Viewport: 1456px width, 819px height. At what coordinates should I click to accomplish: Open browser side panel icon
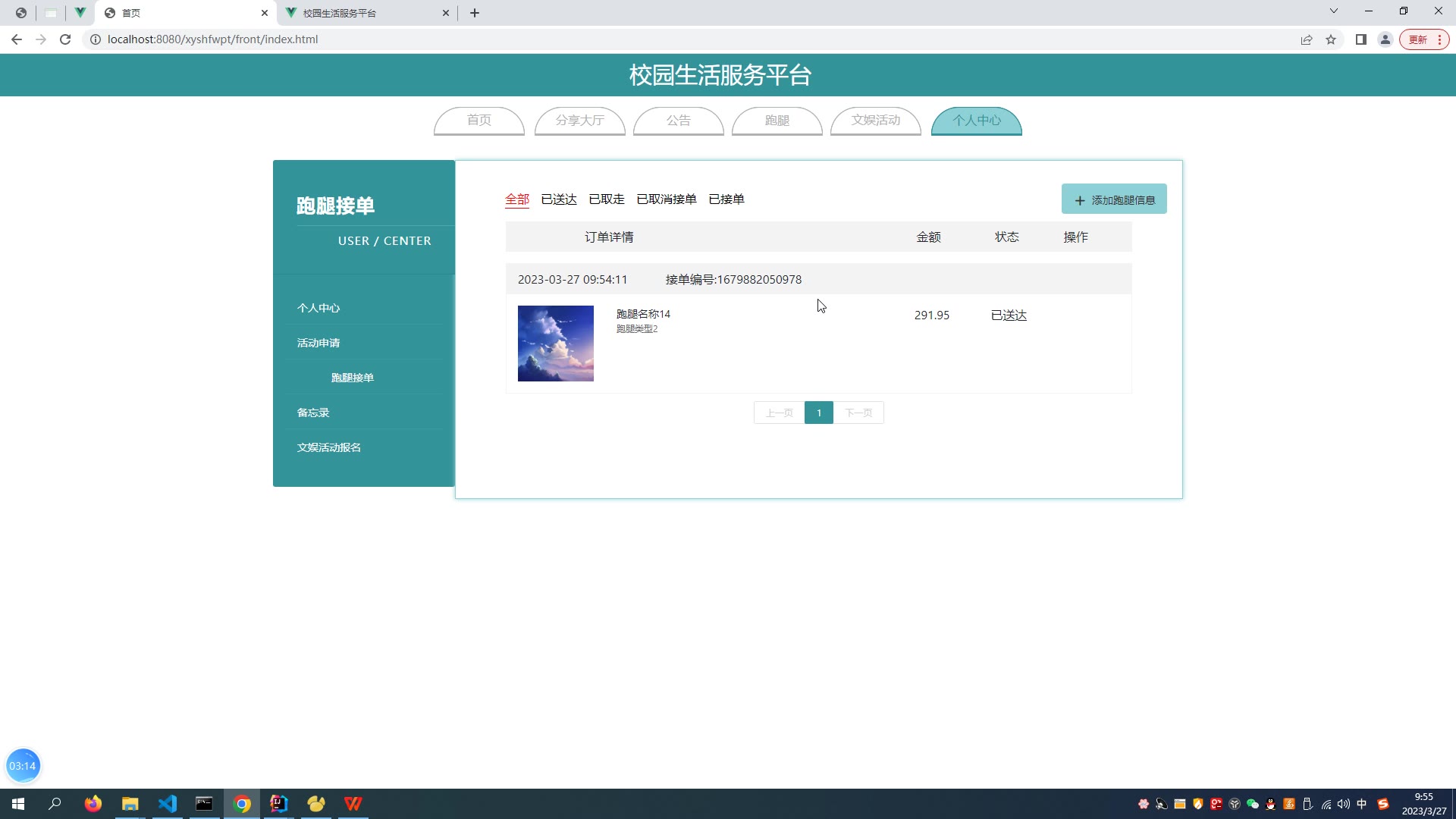point(1361,39)
